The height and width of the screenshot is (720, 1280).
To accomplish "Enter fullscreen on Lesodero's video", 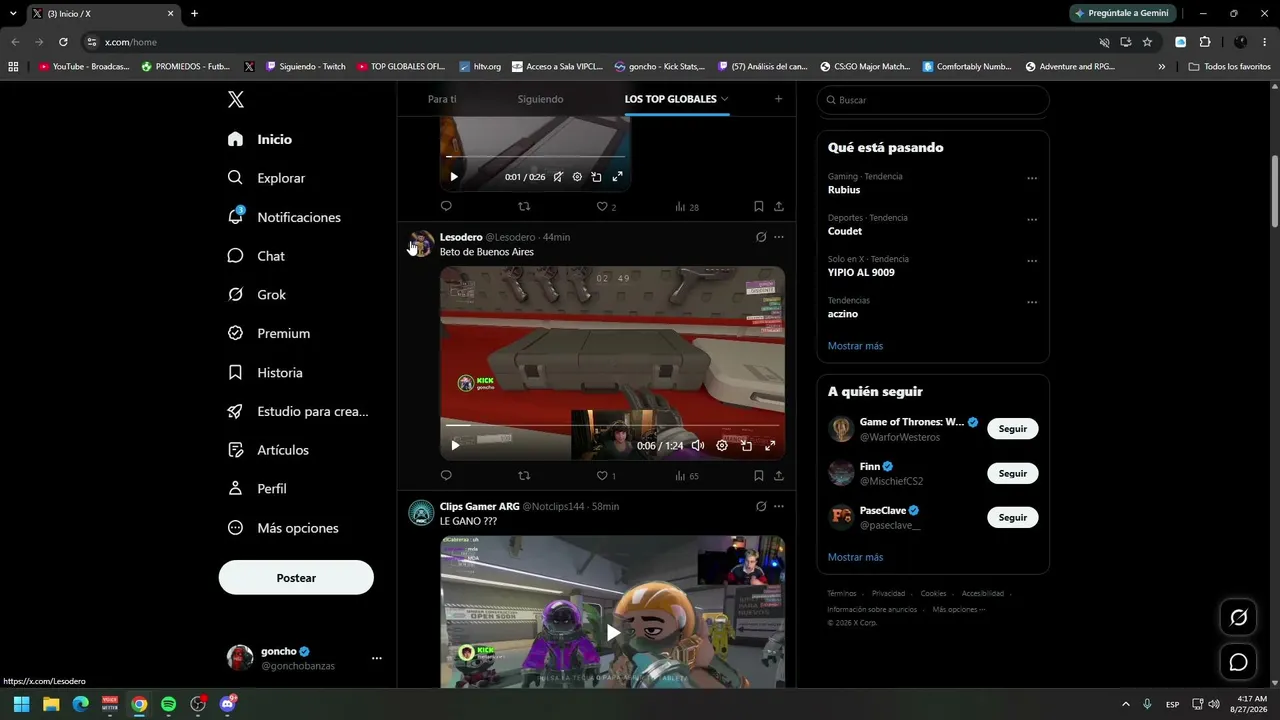I will point(770,446).
